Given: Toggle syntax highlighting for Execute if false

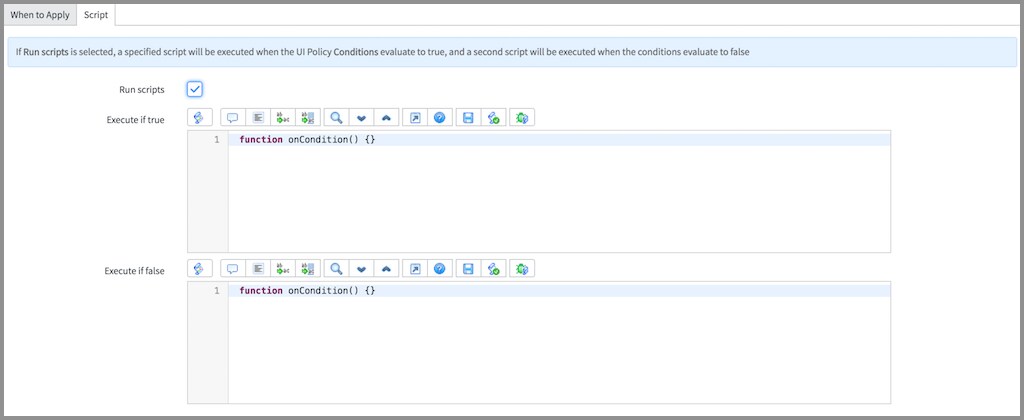Looking at the screenshot, I should [x=200, y=268].
